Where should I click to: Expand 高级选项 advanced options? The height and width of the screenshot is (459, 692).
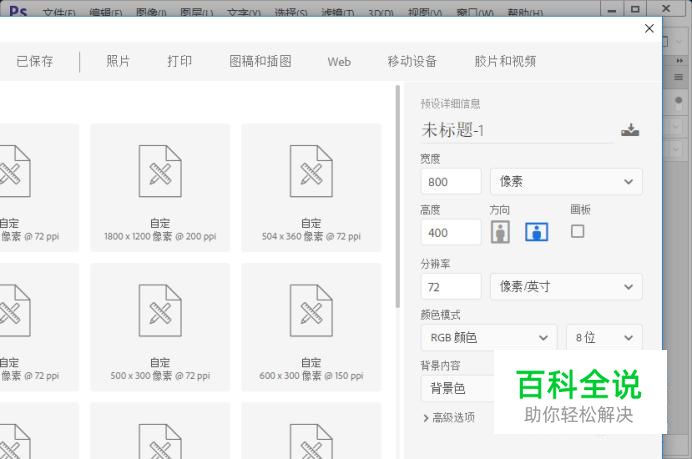click(449, 417)
